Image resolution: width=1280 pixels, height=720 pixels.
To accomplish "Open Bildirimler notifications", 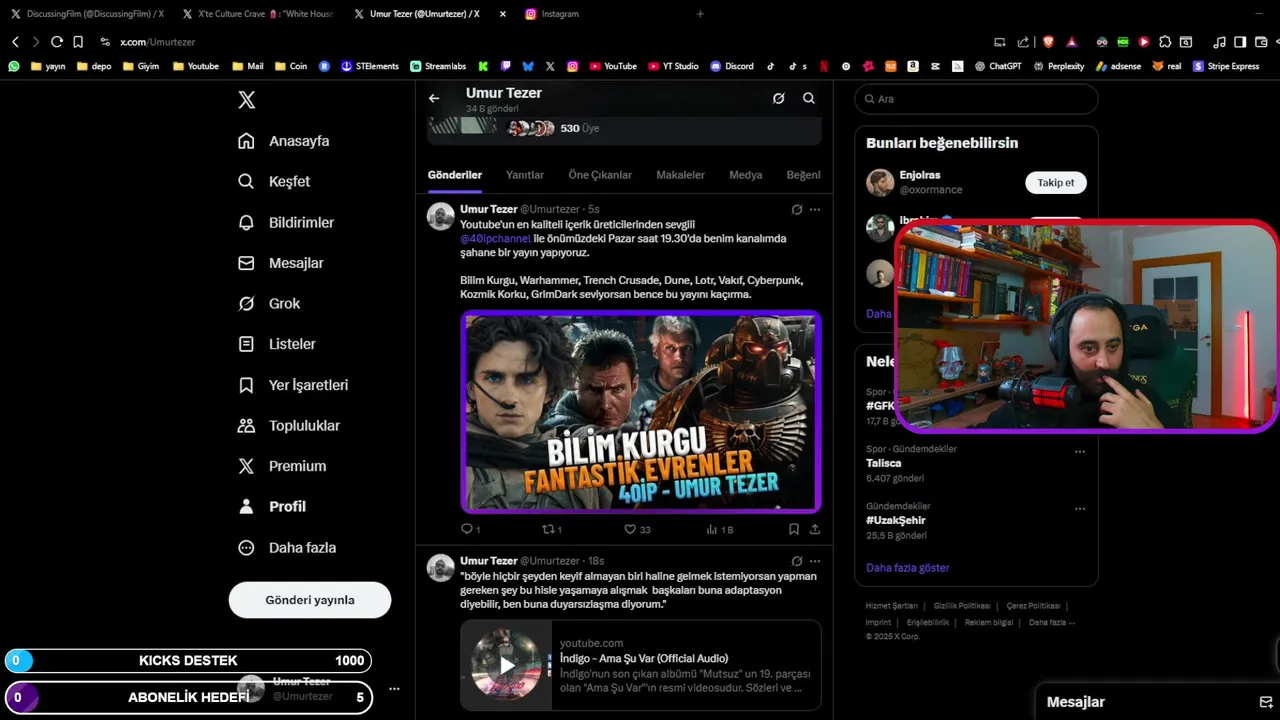I will coord(286,222).
